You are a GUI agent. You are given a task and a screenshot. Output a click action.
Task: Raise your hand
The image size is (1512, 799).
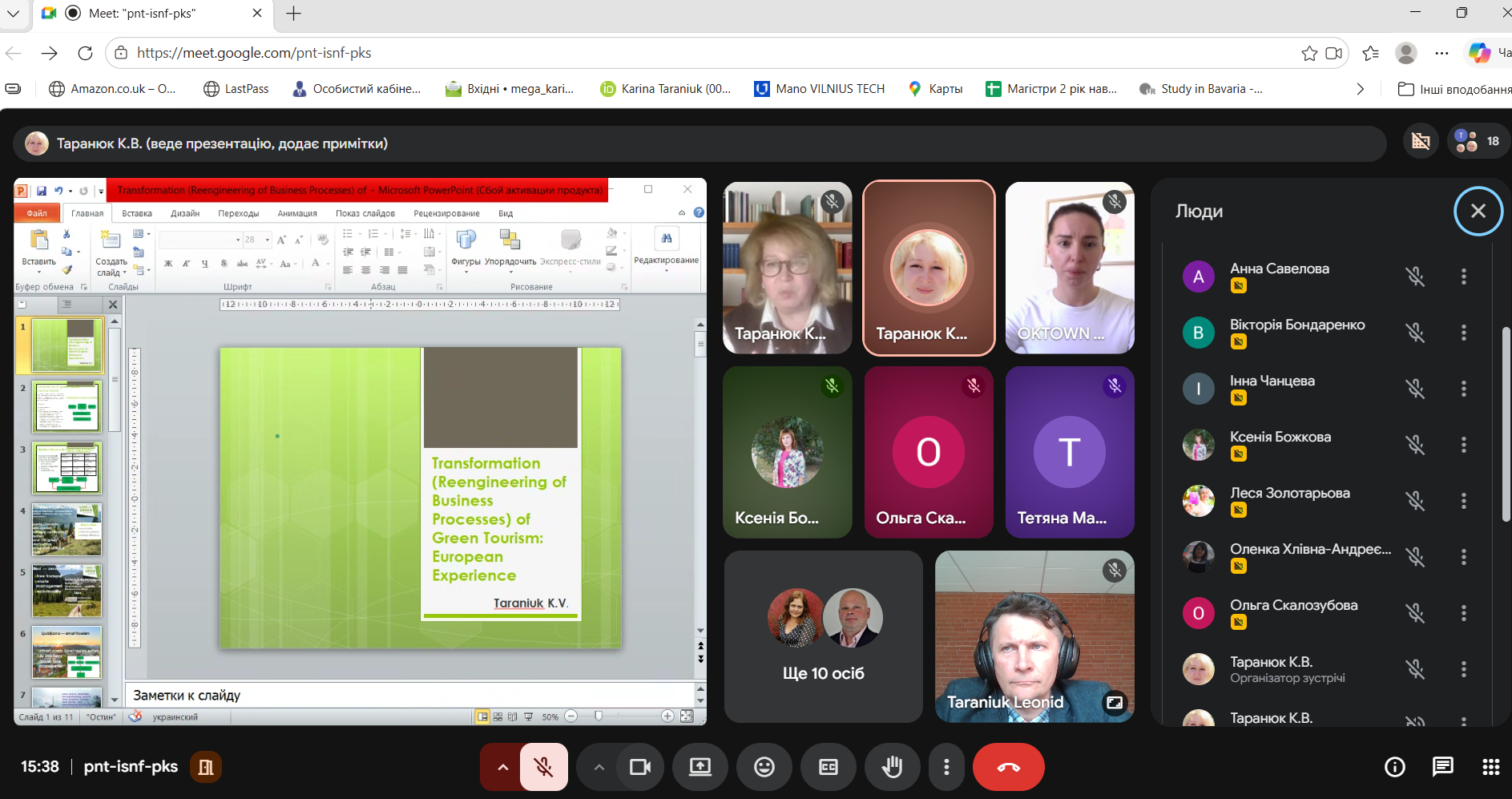pyautogui.click(x=892, y=767)
